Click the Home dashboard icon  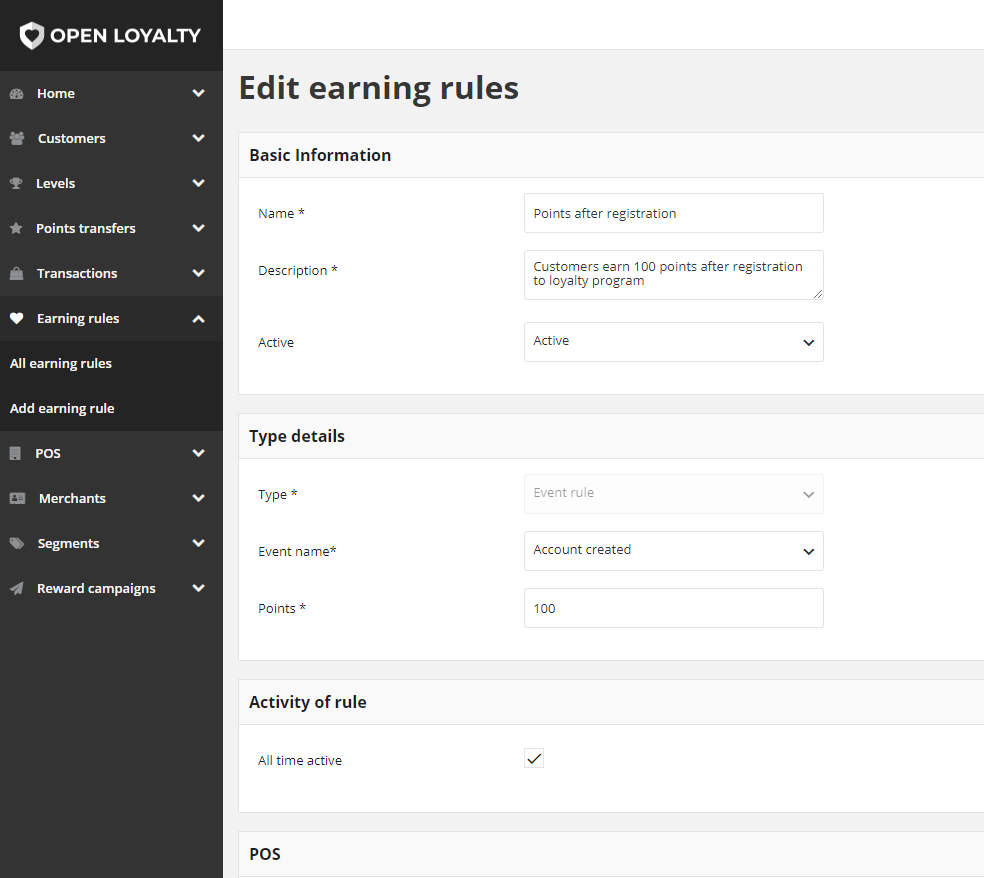pos(17,94)
